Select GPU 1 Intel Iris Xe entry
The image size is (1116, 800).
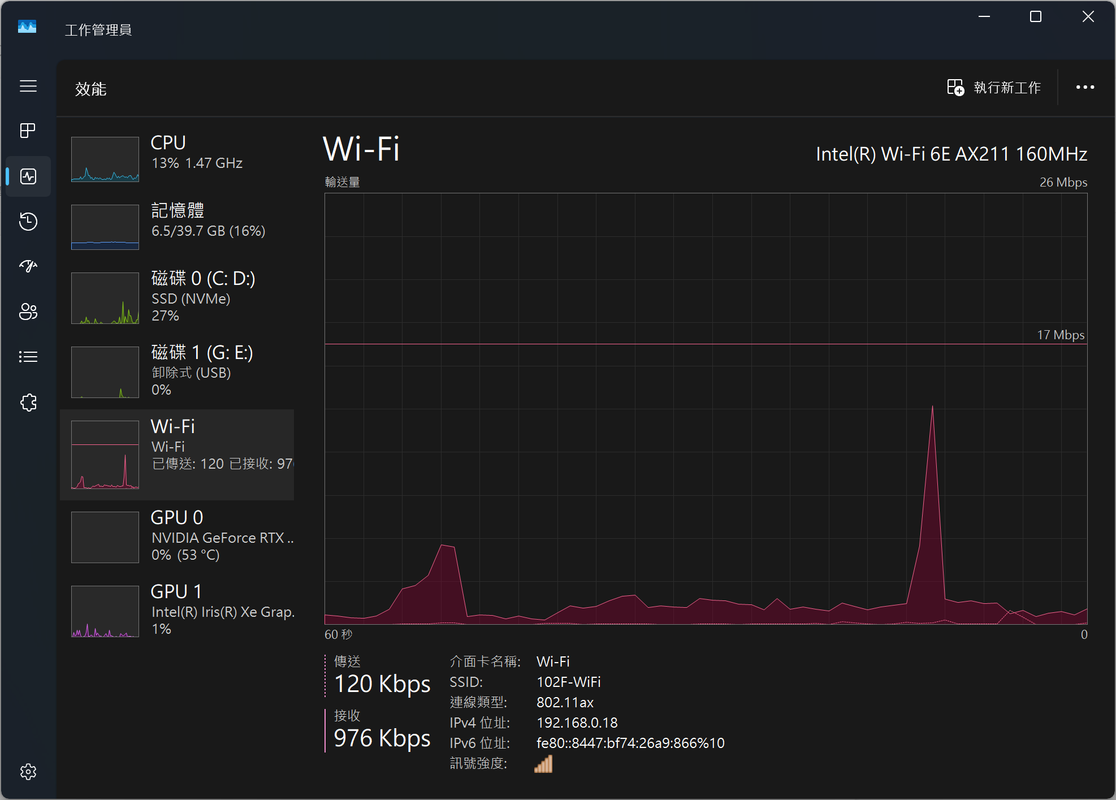tap(177, 611)
